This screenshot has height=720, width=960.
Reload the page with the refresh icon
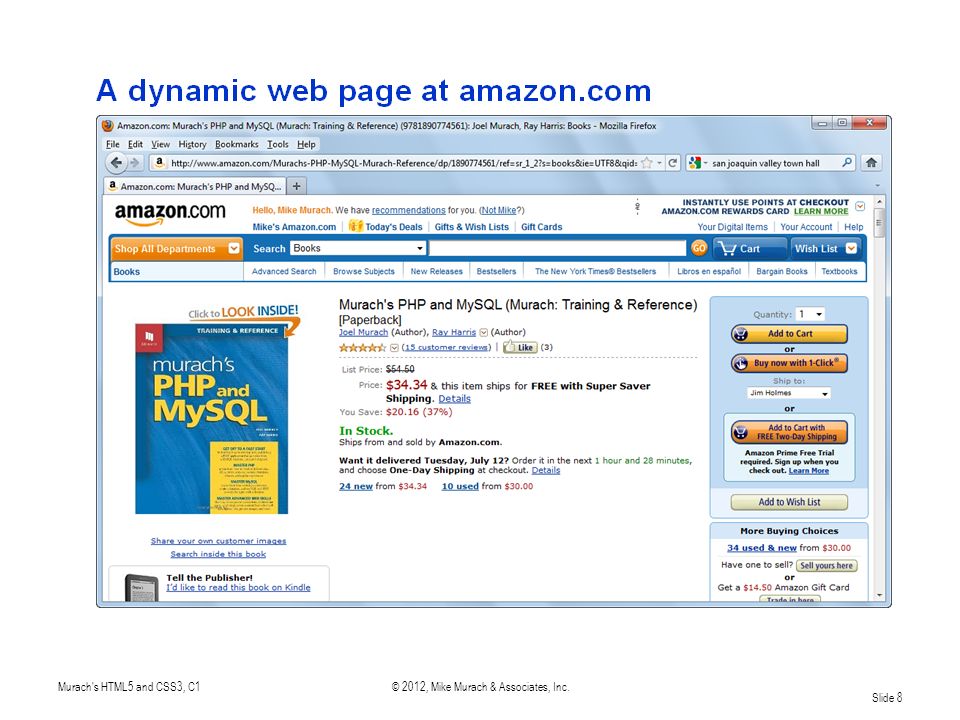click(673, 163)
